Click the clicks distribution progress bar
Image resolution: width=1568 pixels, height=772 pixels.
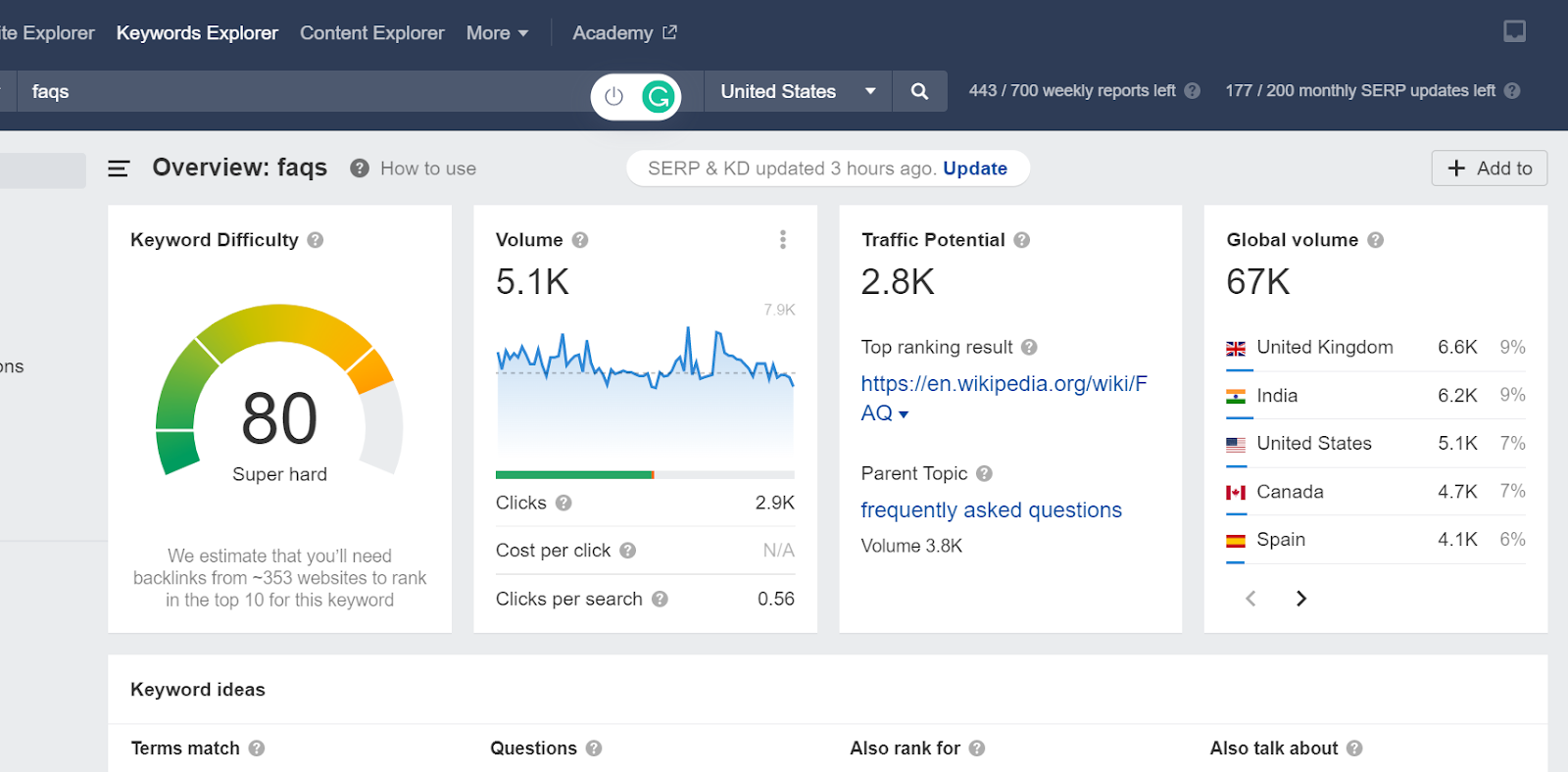(x=645, y=475)
